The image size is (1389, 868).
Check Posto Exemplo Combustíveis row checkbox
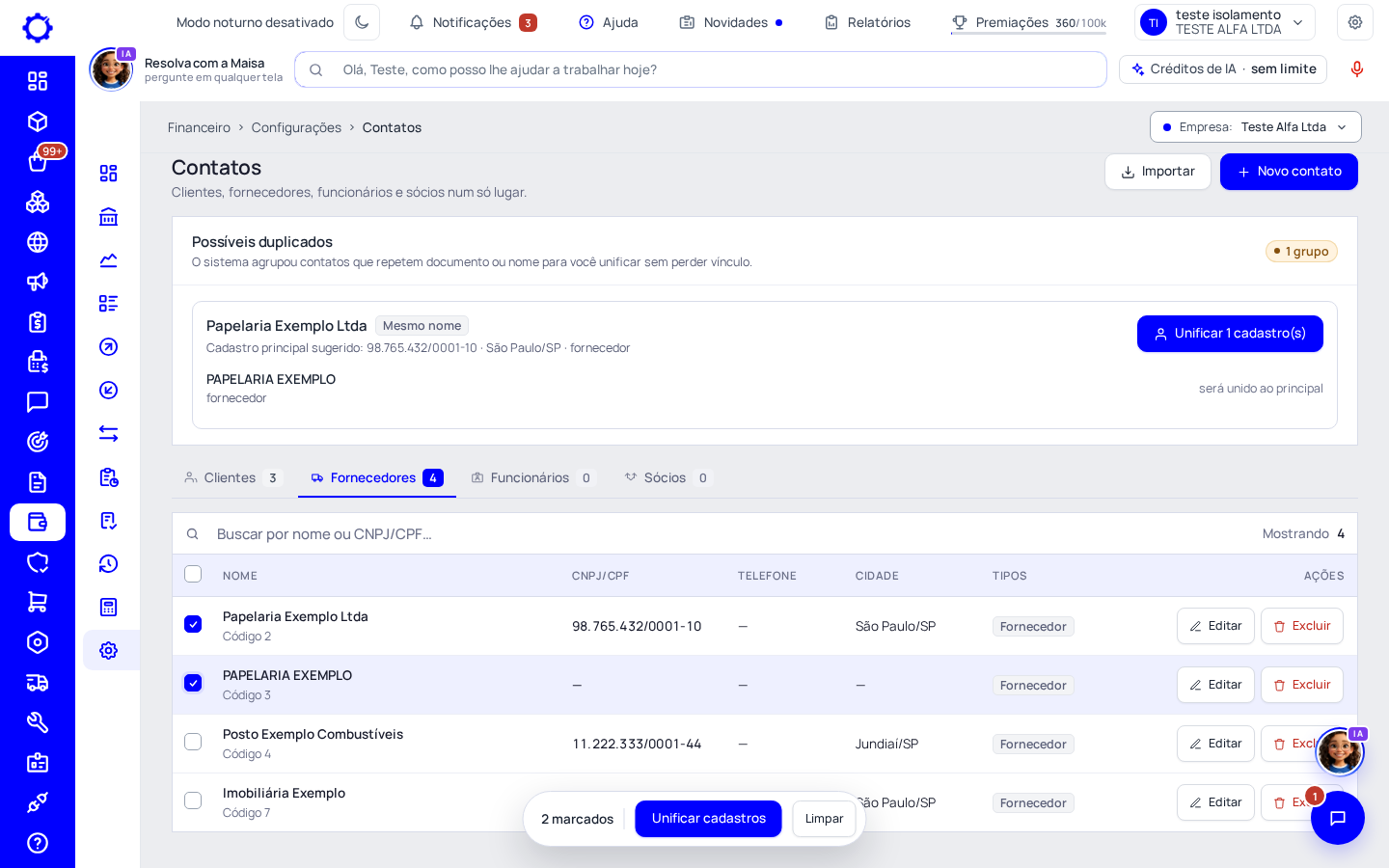coord(193,742)
